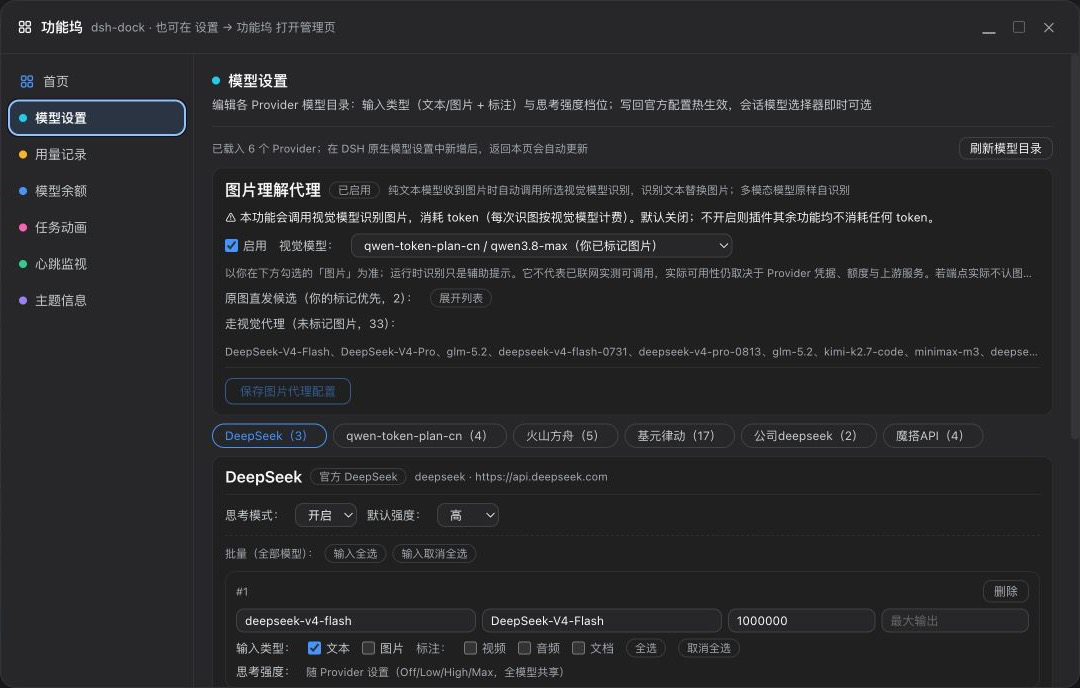This screenshot has height=688, width=1080.
Task: Expand 原图直发候选 list with 展开列表
Action: point(461,298)
